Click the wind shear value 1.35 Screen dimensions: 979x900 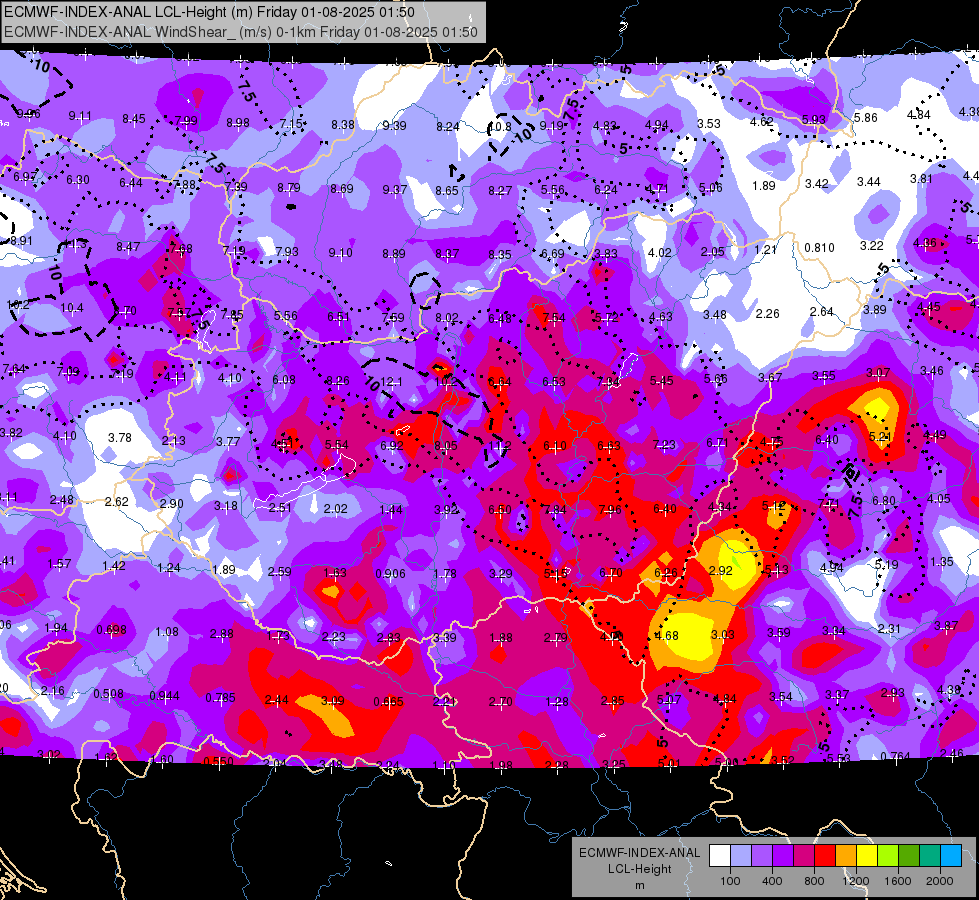(x=942, y=562)
